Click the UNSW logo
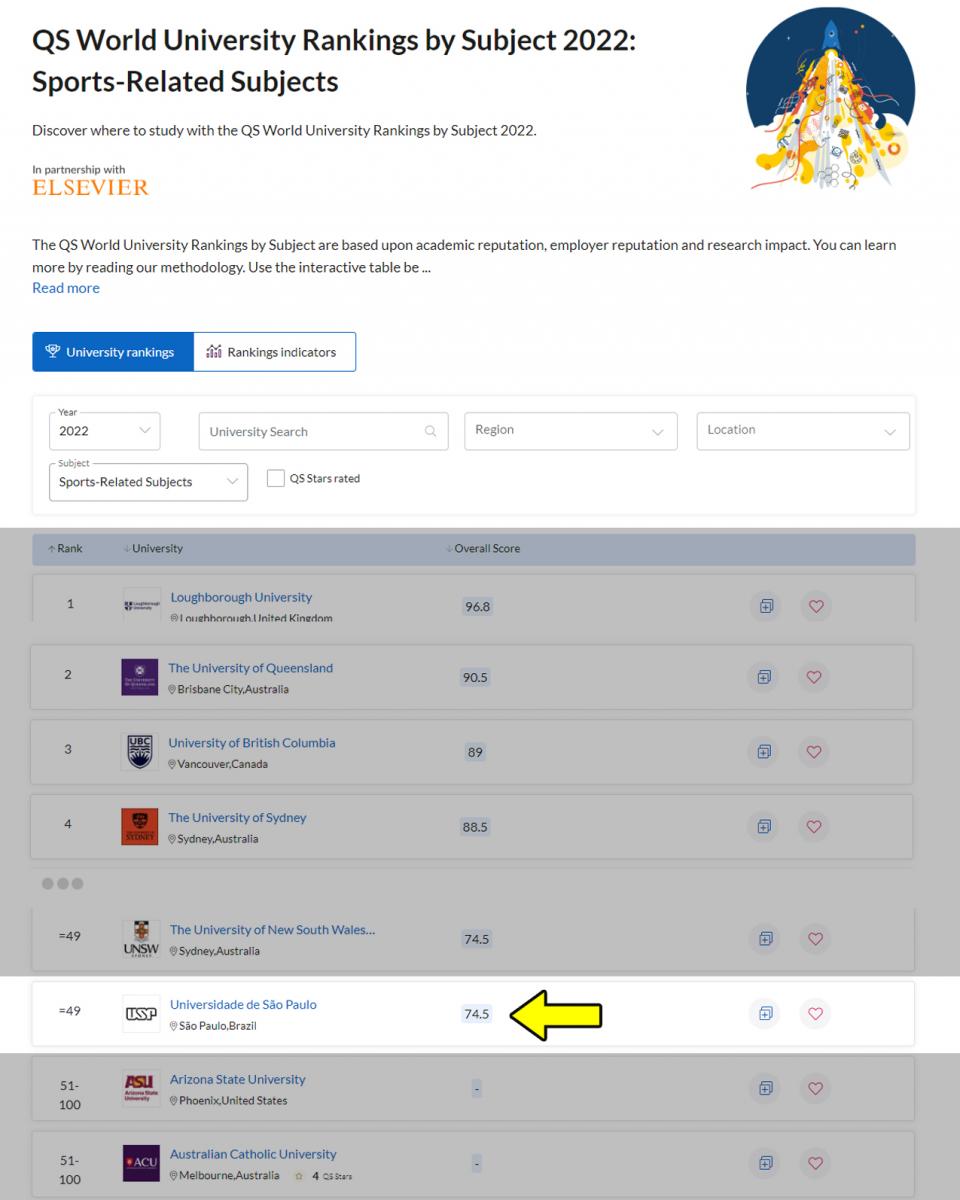 coord(141,939)
